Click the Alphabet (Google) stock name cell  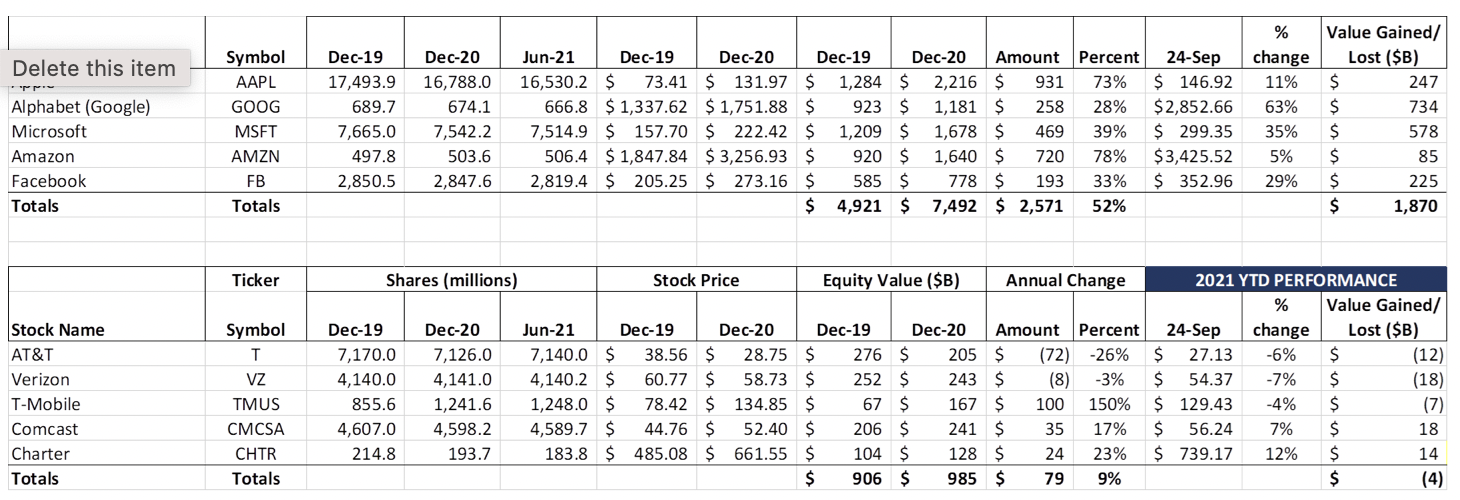point(81,107)
